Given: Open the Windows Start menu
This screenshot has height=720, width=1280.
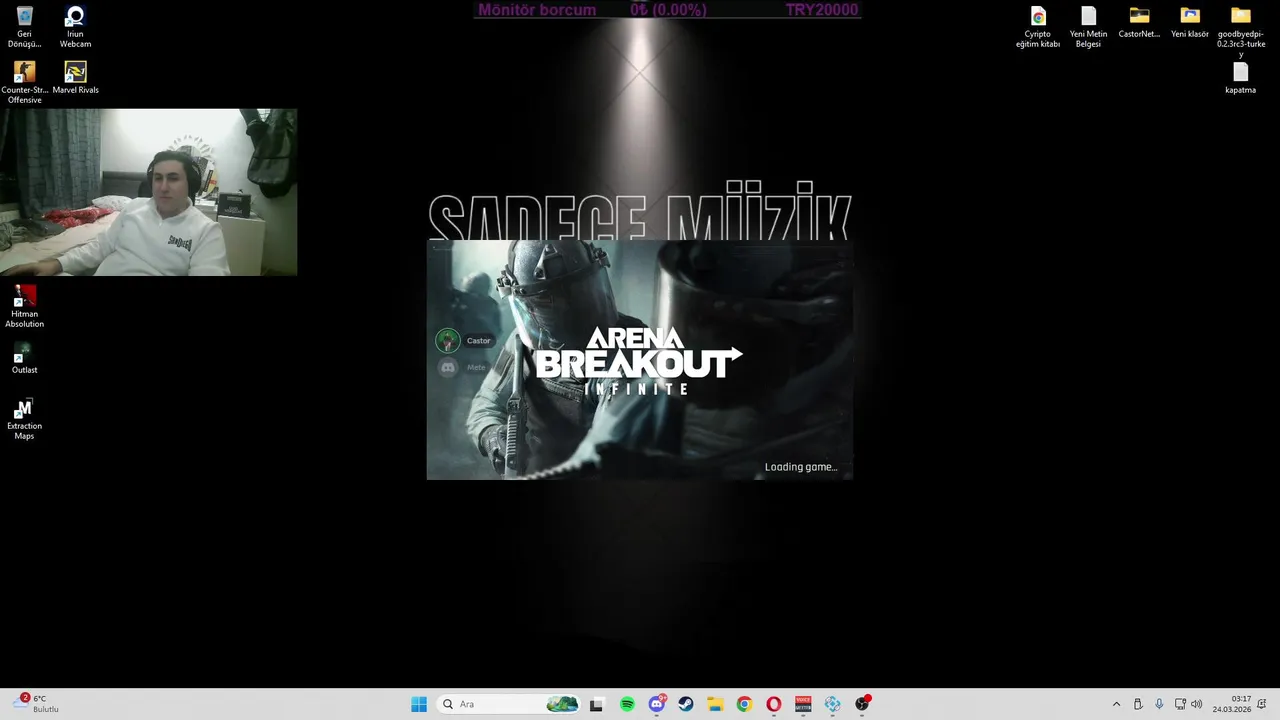Looking at the screenshot, I should pos(419,704).
